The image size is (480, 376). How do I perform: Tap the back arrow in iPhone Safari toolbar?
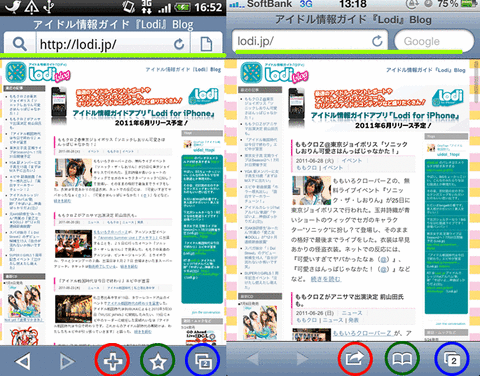tap(253, 359)
